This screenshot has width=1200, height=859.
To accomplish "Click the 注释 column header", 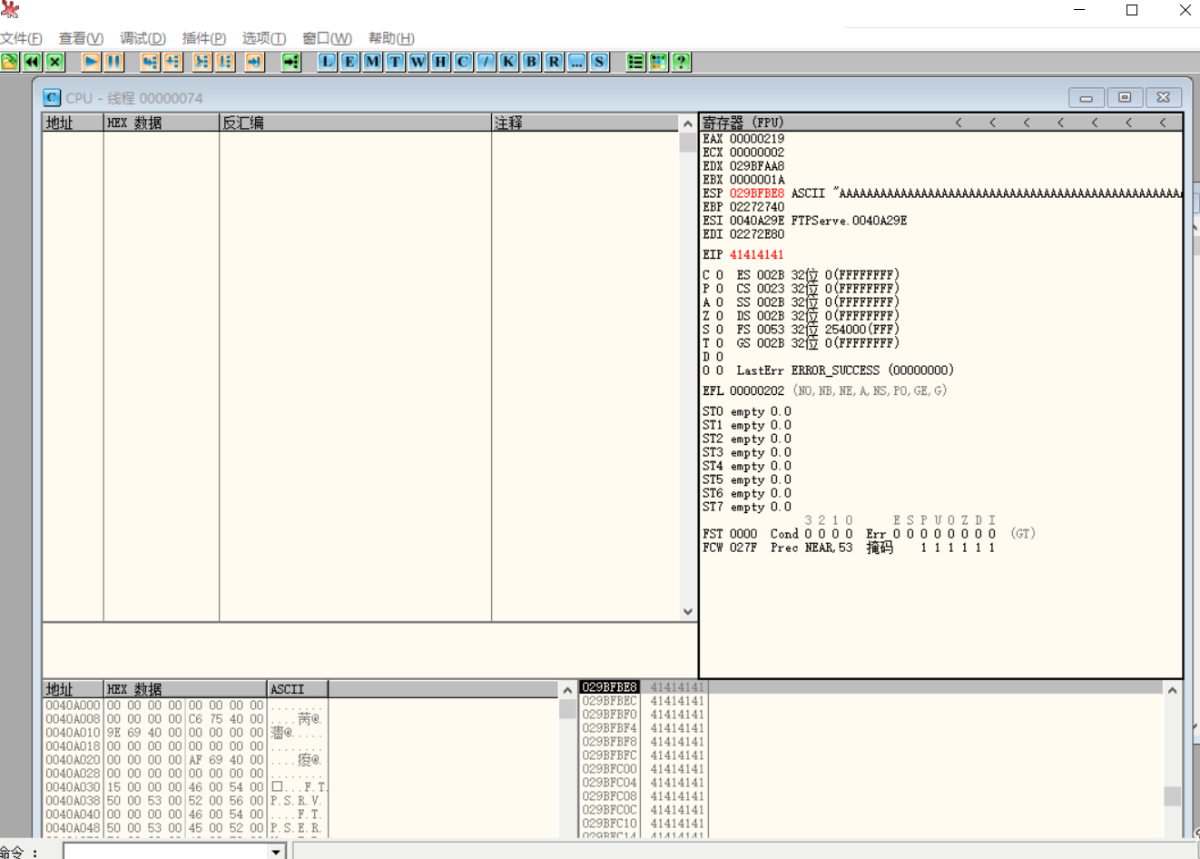I will click(585, 123).
